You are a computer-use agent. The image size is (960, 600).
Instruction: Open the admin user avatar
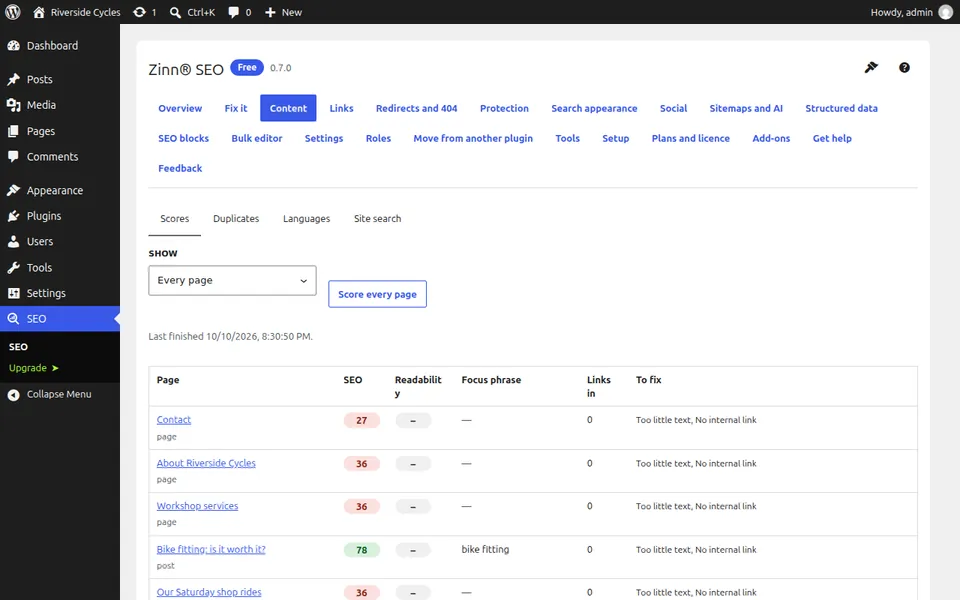tap(945, 12)
